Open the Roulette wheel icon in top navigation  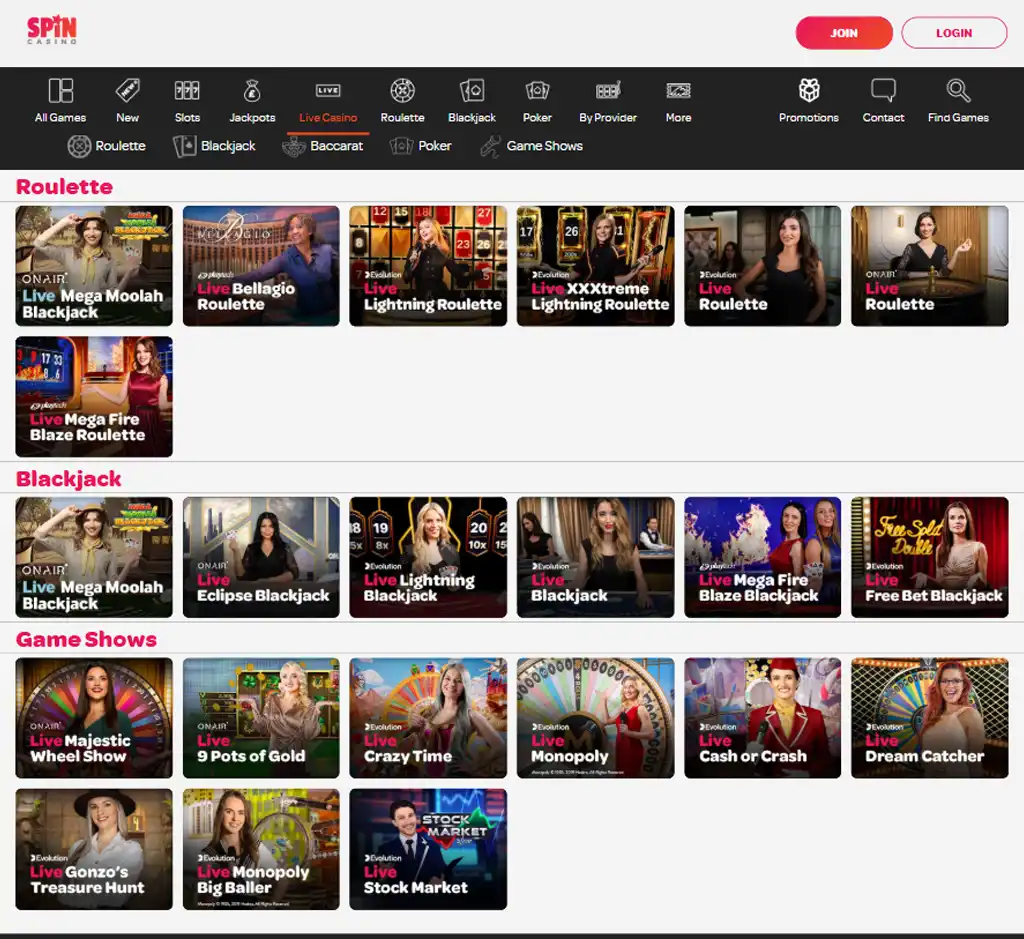point(402,90)
